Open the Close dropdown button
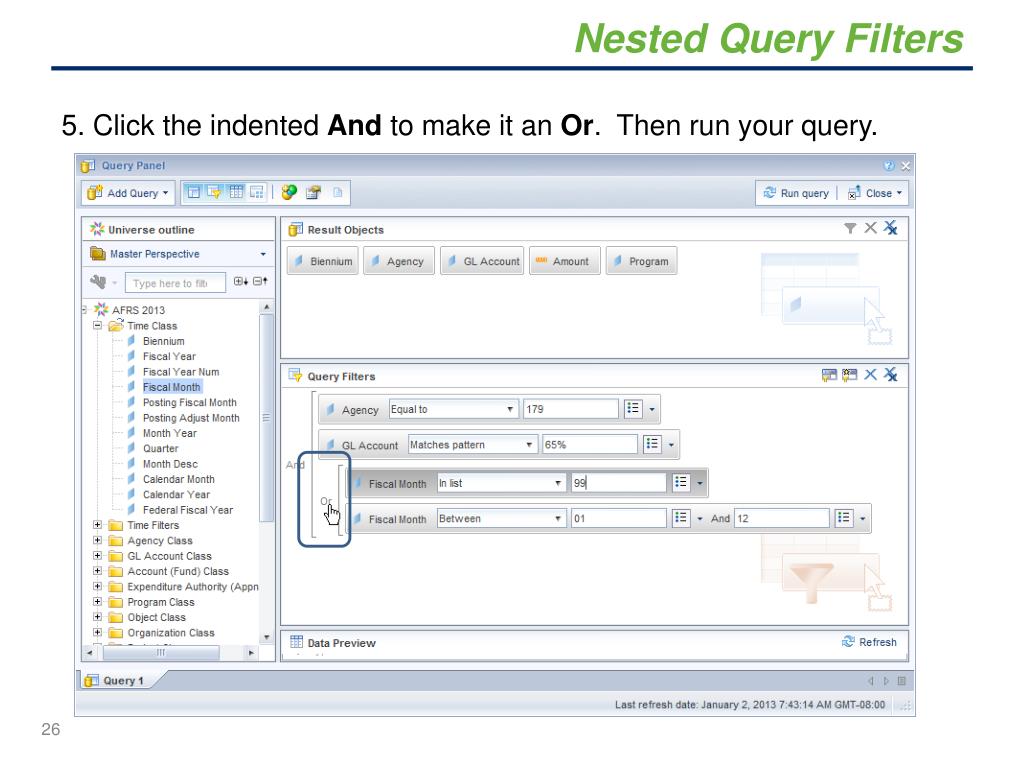The width and height of the screenshot is (1024, 768). click(875, 193)
